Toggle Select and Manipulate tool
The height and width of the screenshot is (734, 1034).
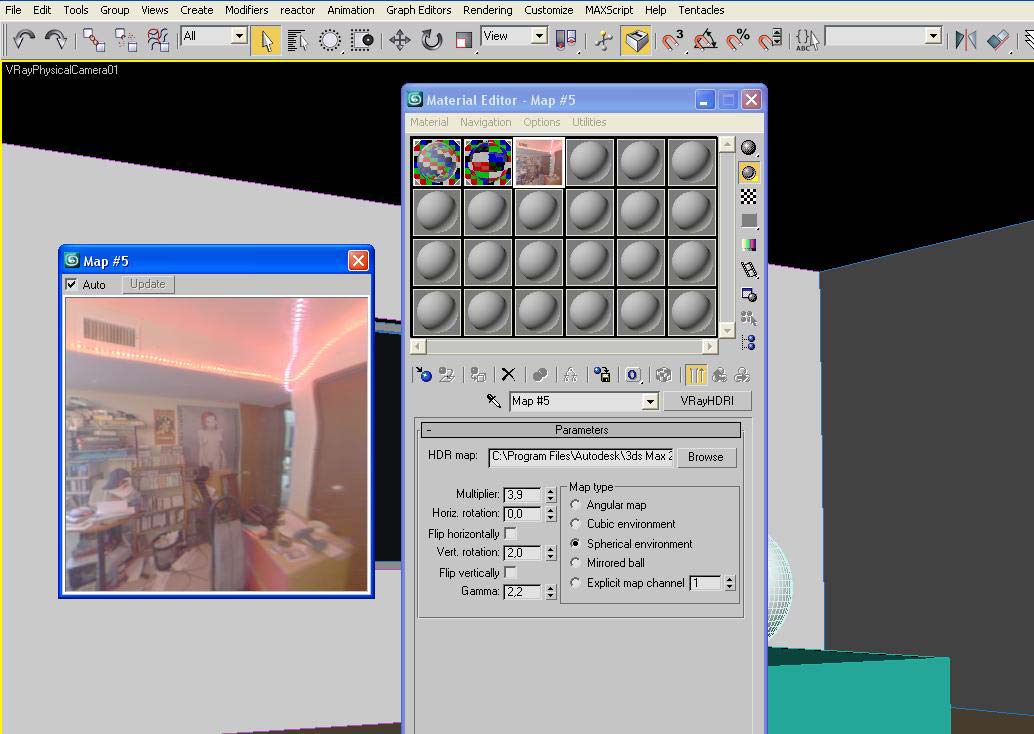(603, 40)
